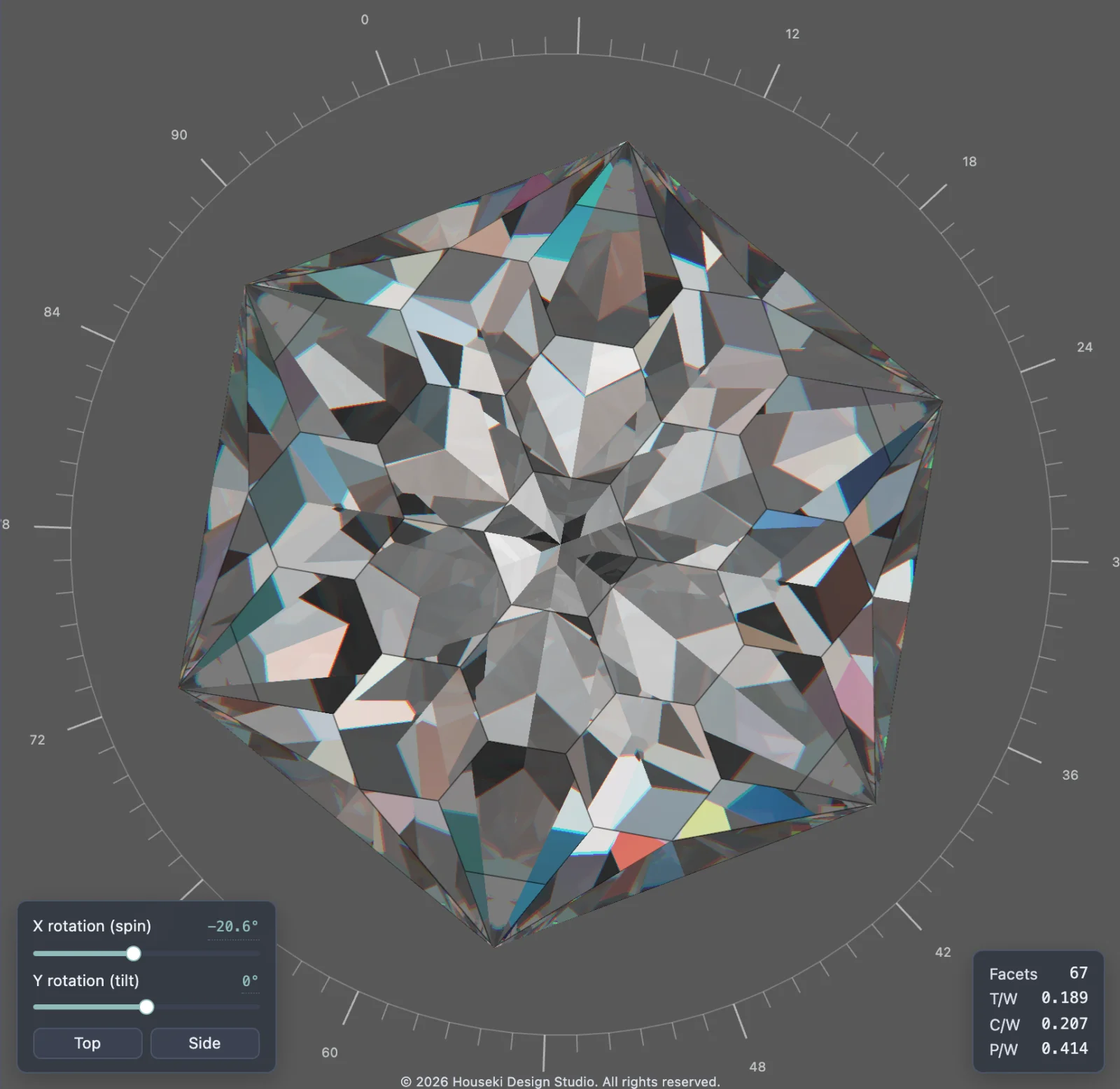The width and height of the screenshot is (1120, 1089).
Task: Click the C/W value 0.207
Action: tap(1064, 1024)
